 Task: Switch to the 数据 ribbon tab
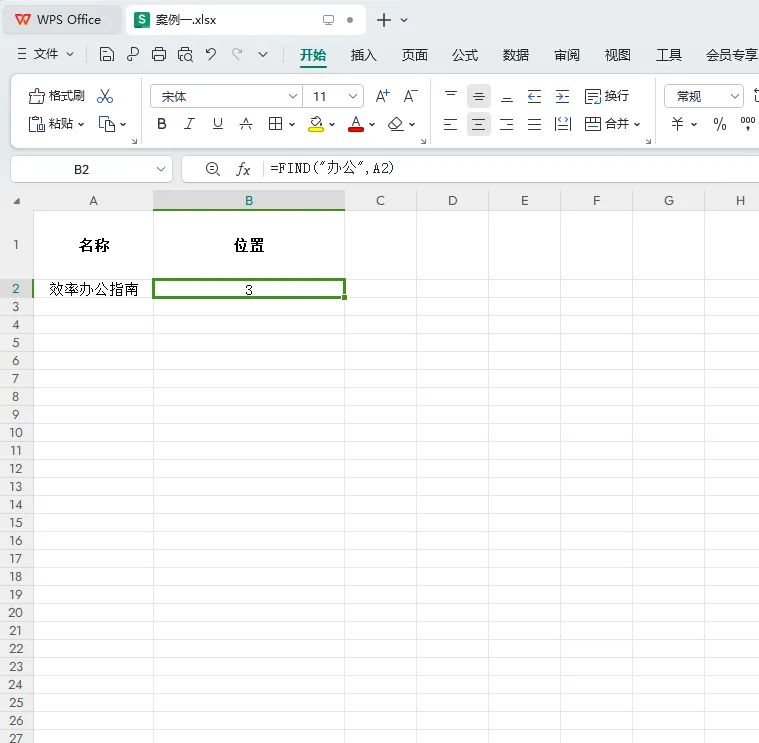[x=516, y=55]
